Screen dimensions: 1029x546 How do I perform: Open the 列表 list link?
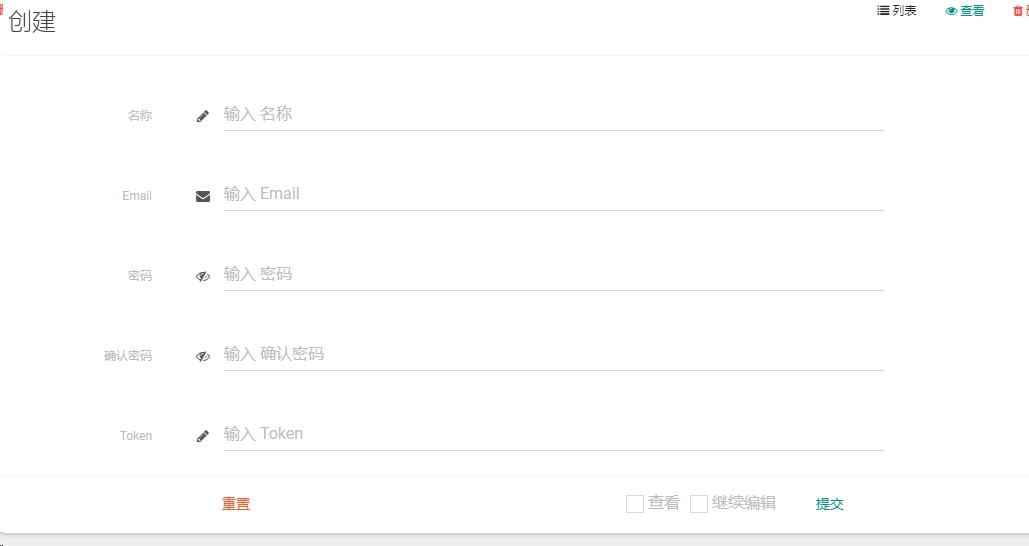pyautogui.click(x=897, y=10)
